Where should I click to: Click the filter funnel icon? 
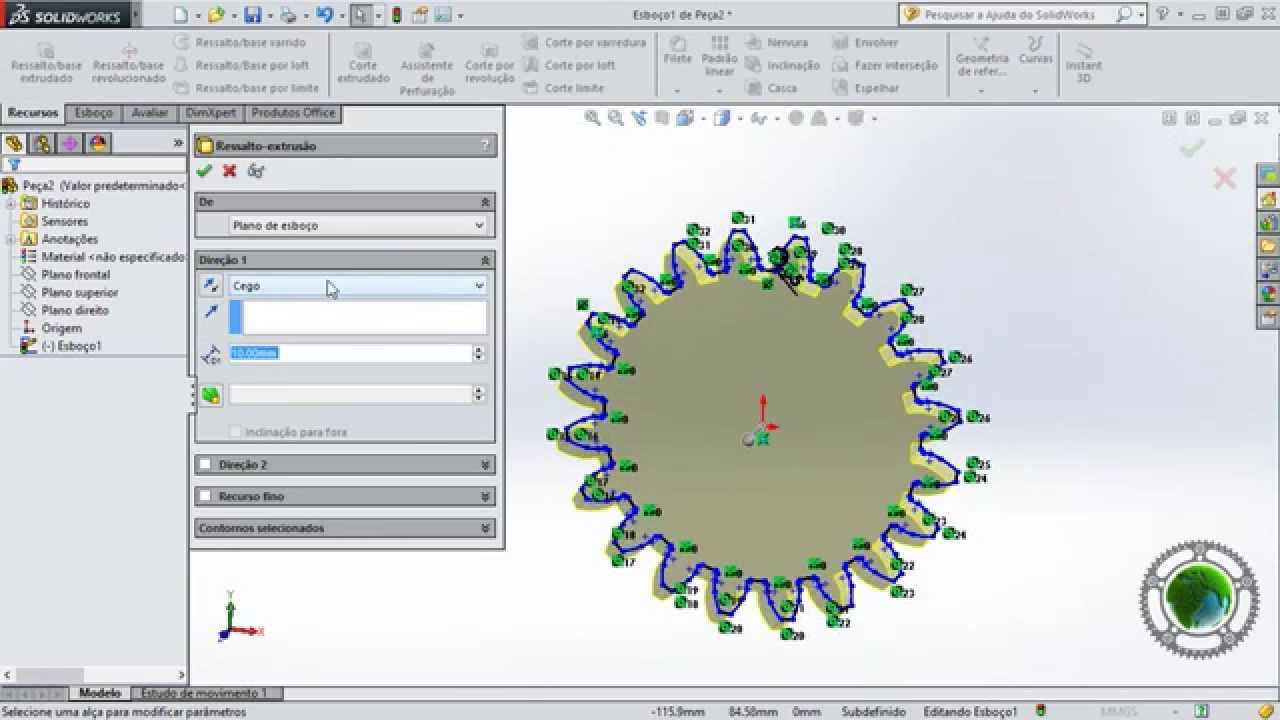[x=14, y=165]
